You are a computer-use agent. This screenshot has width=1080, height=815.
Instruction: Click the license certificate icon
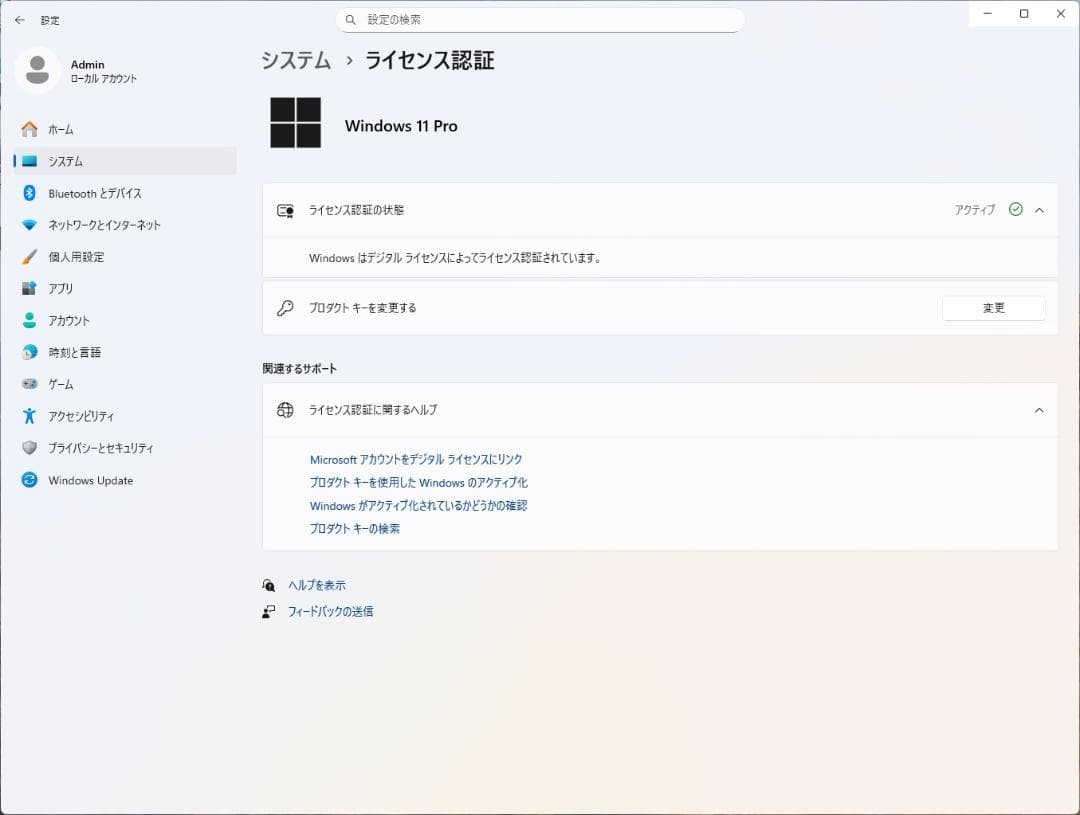coord(285,211)
